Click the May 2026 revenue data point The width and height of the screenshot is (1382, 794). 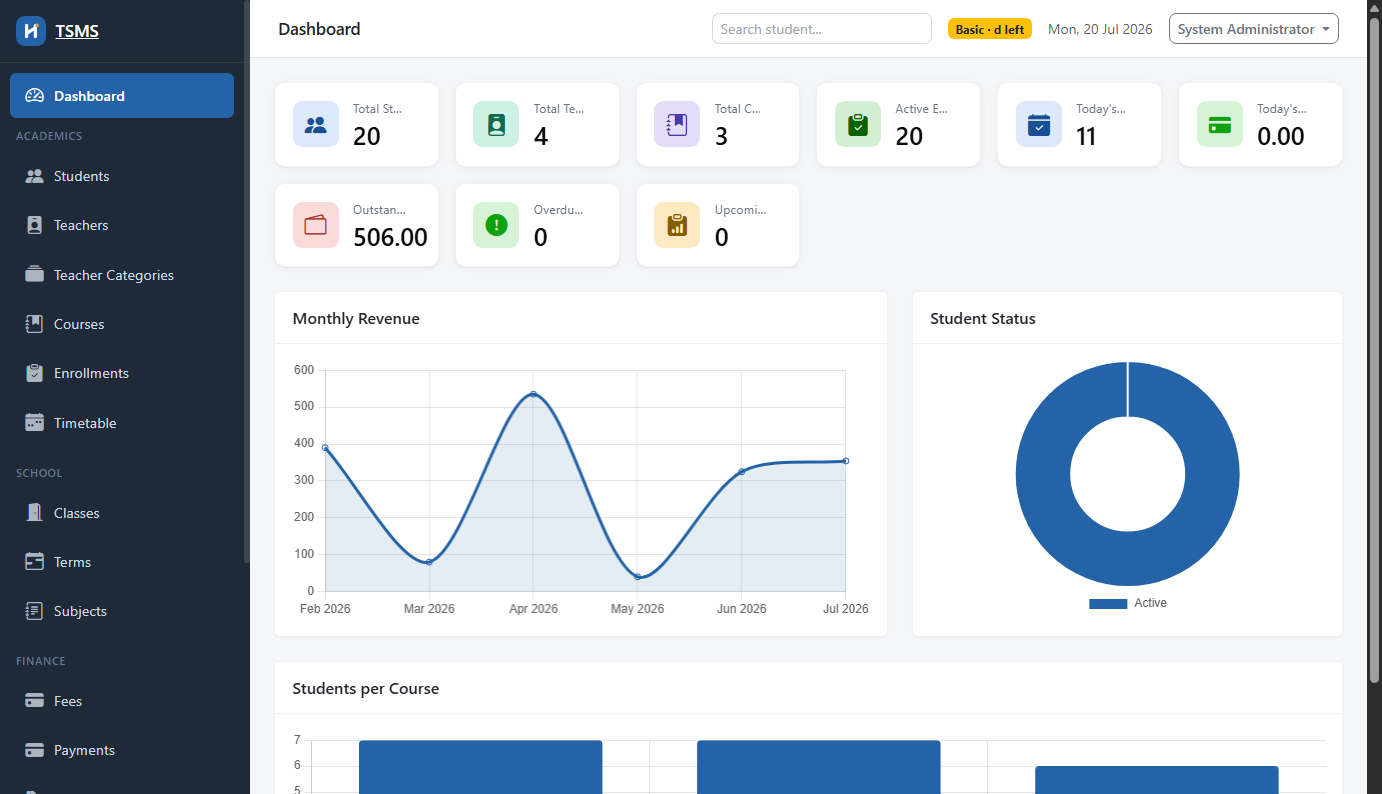point(637,577)
